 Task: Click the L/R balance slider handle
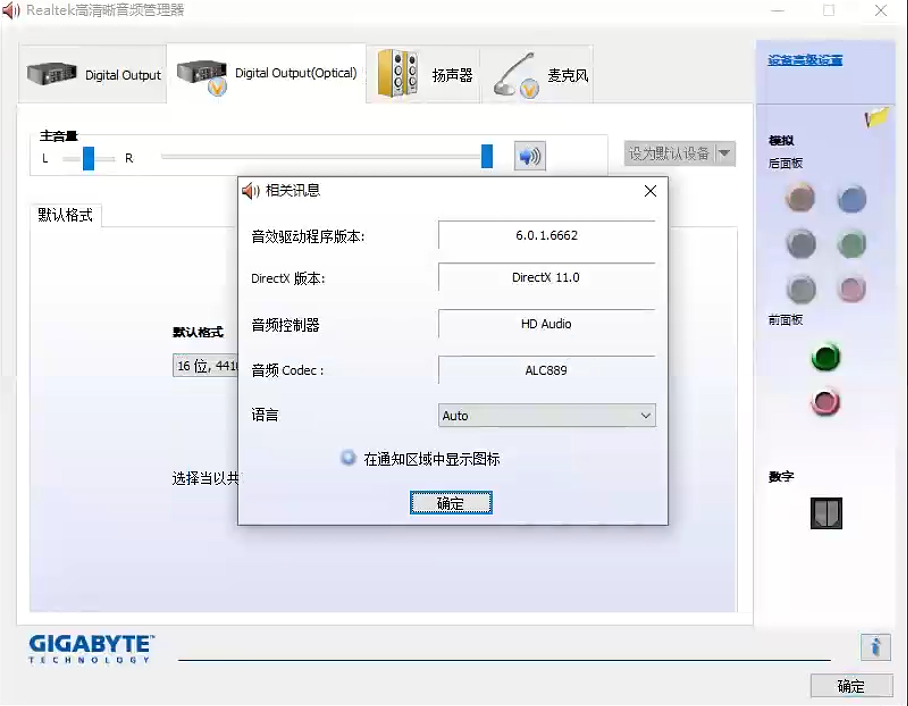(x=89, y=158)
